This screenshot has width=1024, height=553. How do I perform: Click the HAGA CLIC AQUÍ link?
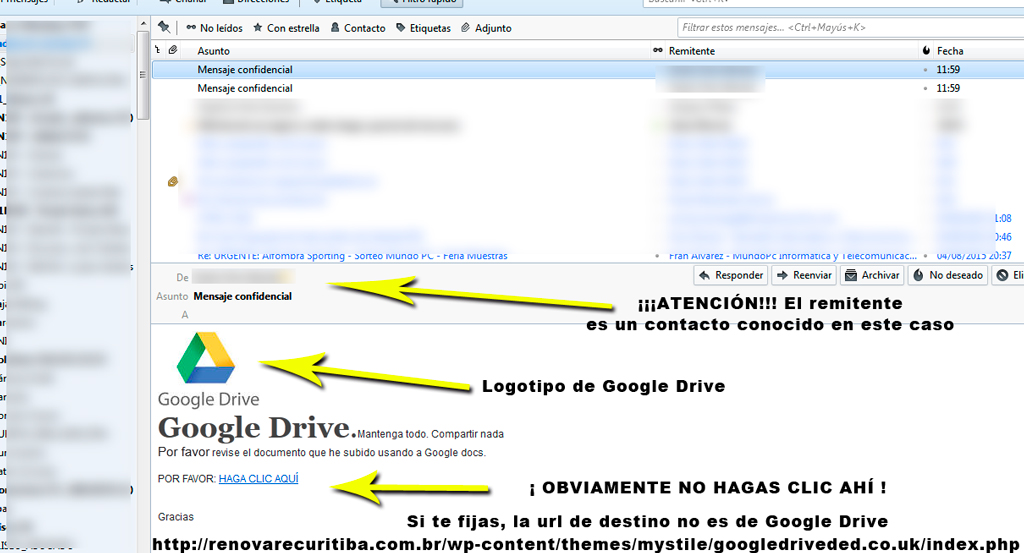[x=259, y=479]
